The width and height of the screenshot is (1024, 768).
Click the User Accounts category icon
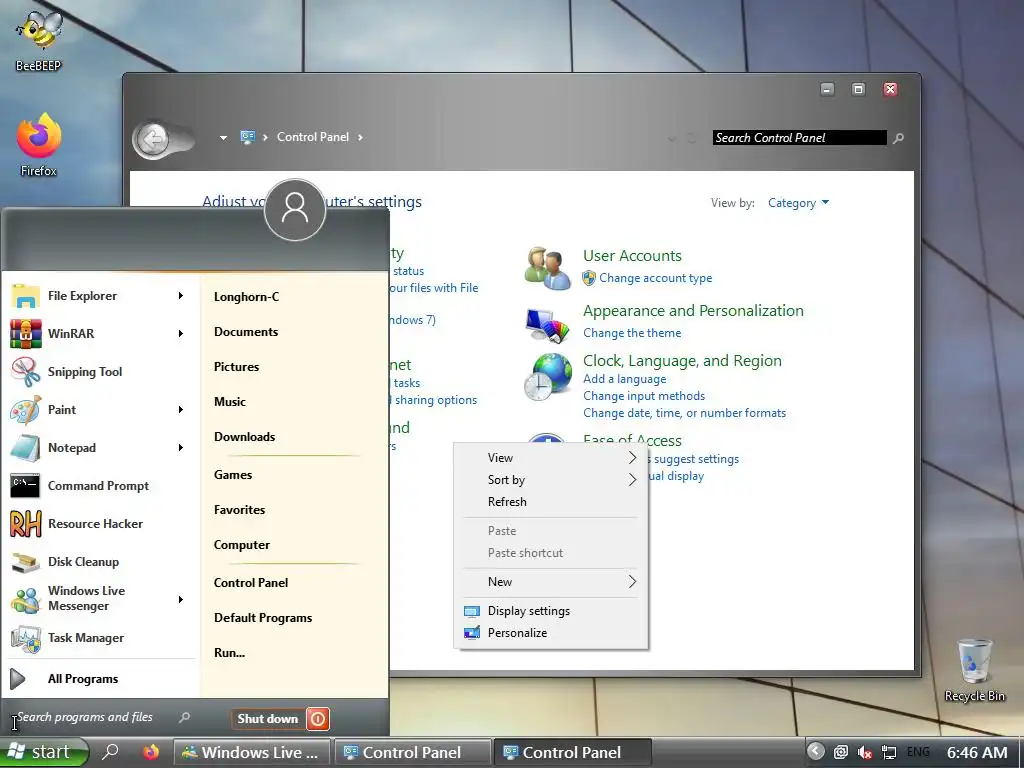(547, 268)
